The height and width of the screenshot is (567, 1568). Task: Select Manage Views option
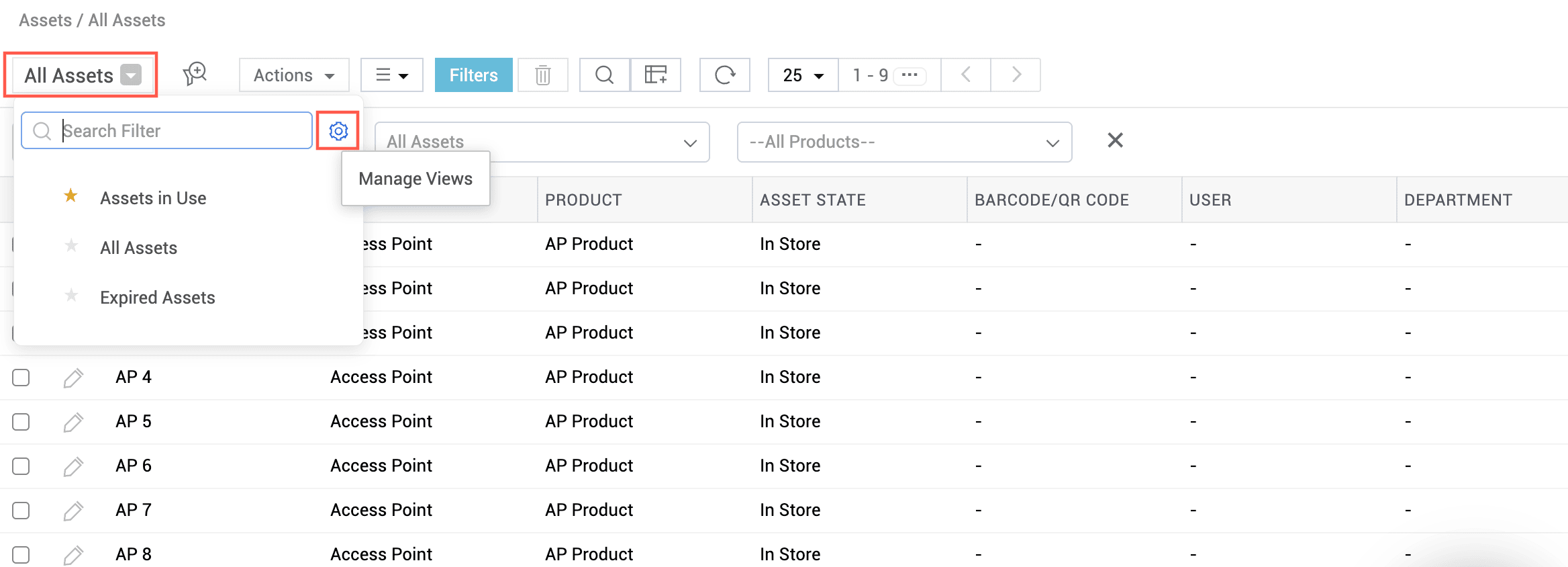(415, 179)
